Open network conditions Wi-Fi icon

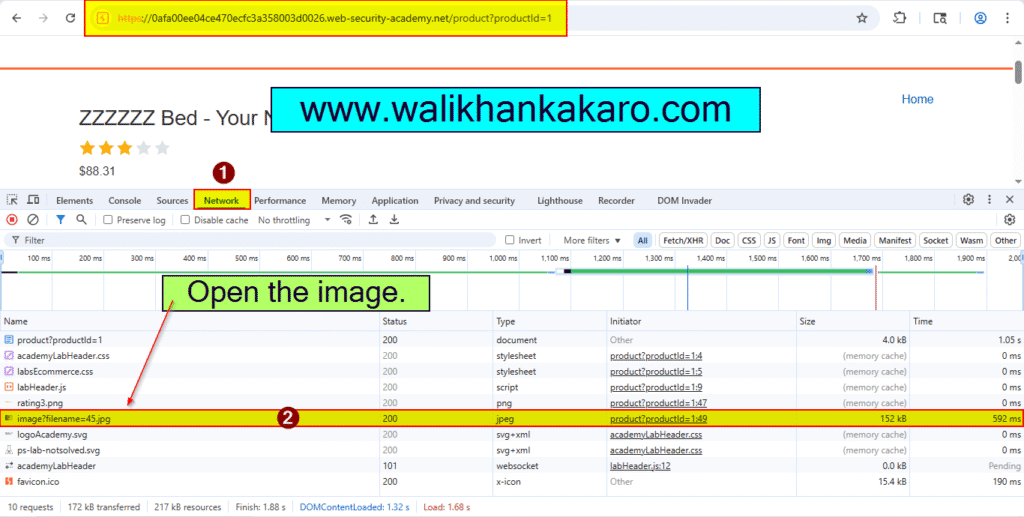pos(346,220)
